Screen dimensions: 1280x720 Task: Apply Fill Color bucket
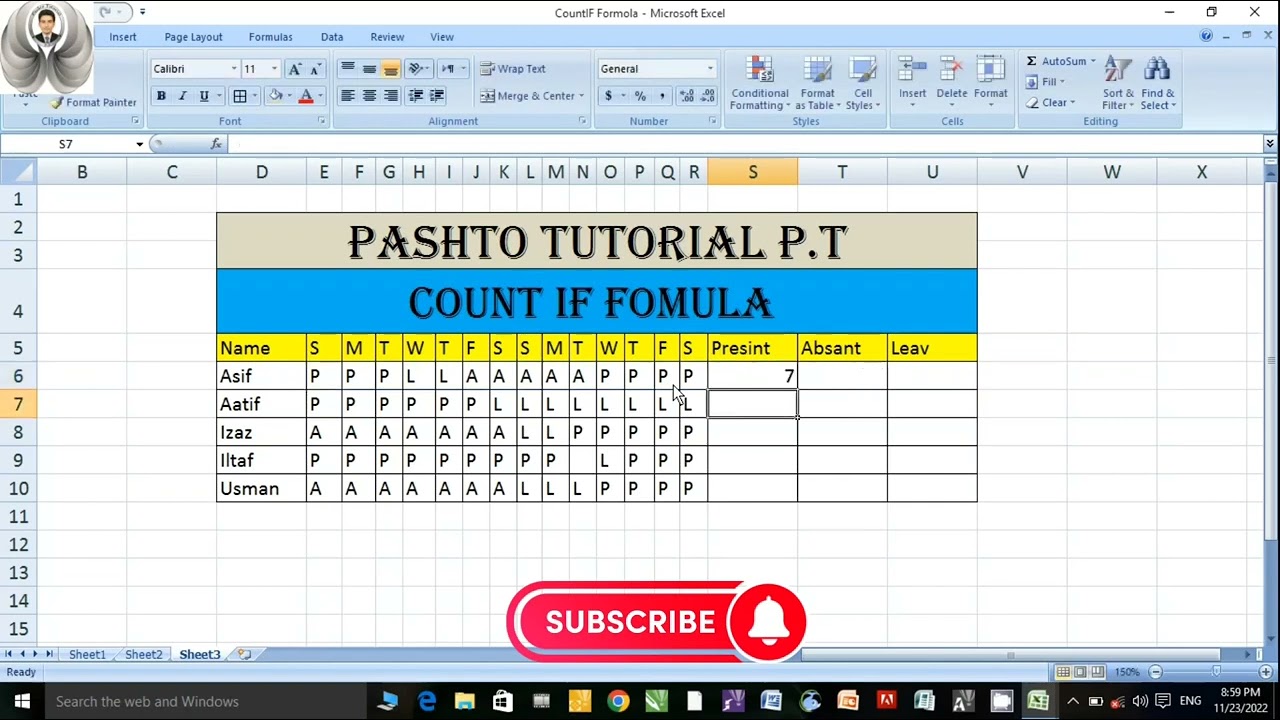276,96
